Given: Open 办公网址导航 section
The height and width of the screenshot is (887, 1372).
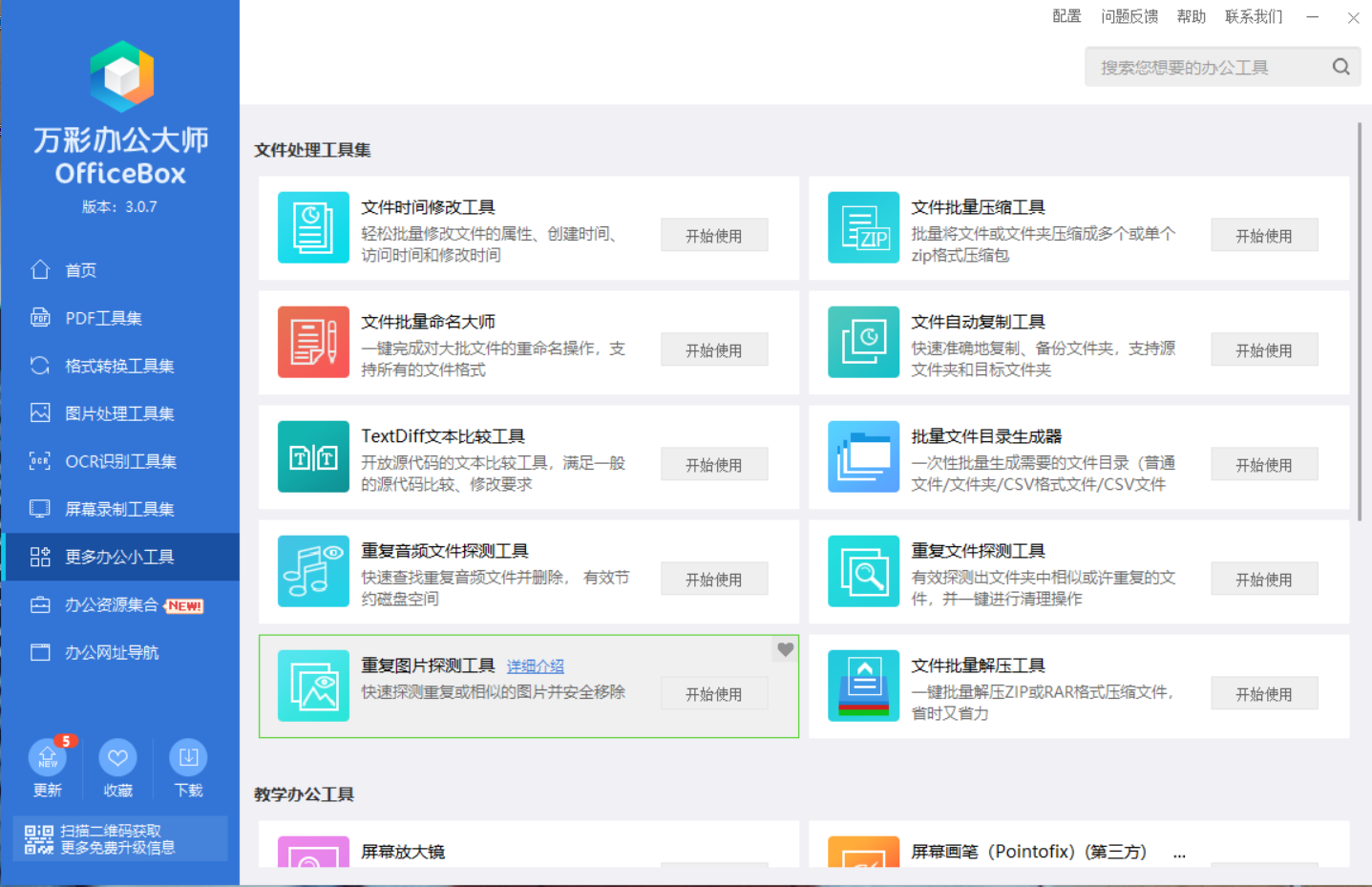Looking at the screenshot, I should [x=120, y=652].
